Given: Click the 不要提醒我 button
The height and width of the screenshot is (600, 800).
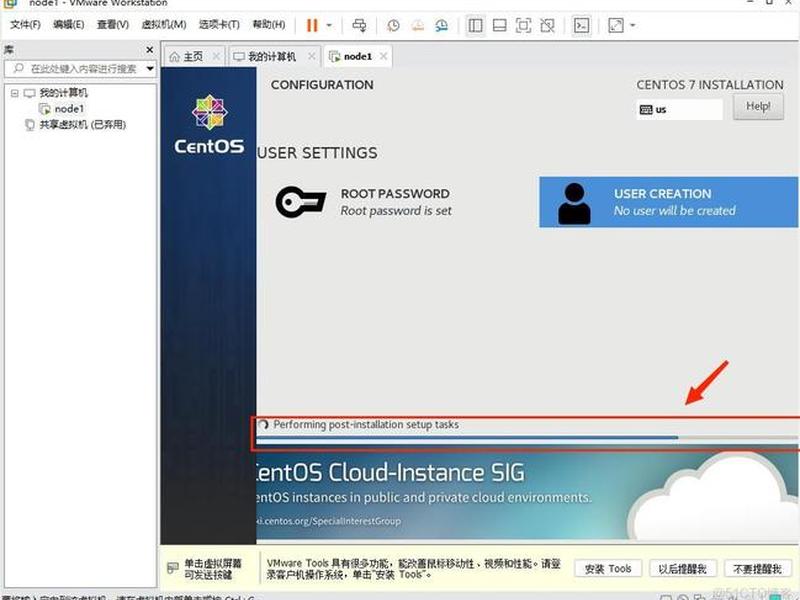Looking at the screenshot, I should (758, 568).
